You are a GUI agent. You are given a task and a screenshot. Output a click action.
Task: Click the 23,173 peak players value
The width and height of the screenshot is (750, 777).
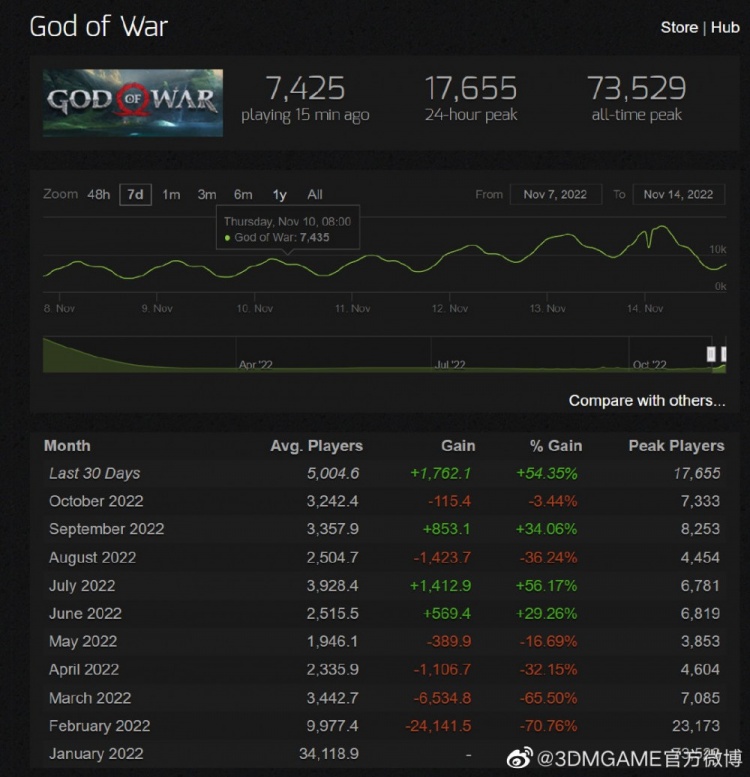(x=696, y=726)
